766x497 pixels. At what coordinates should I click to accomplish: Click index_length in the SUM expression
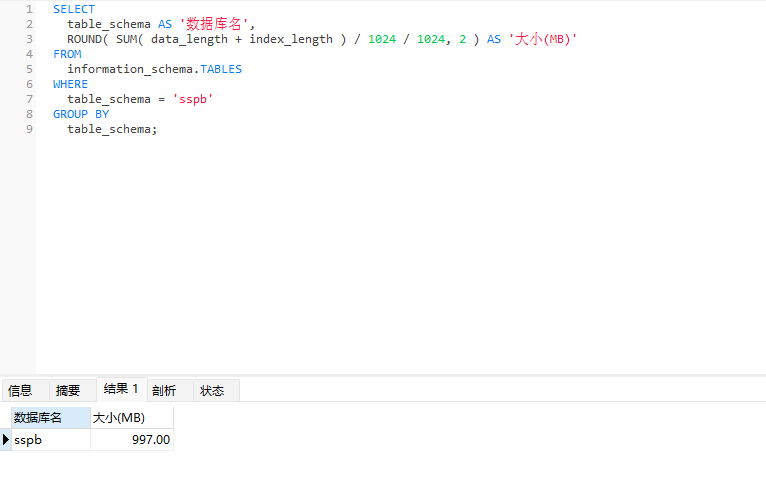pyautogui.click(x=291, y=39)
